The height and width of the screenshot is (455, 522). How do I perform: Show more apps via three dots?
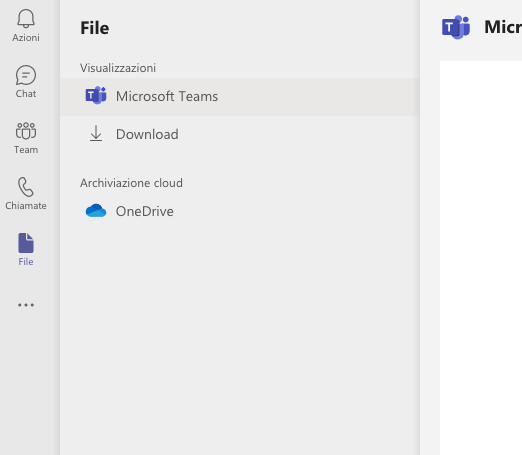26,305
